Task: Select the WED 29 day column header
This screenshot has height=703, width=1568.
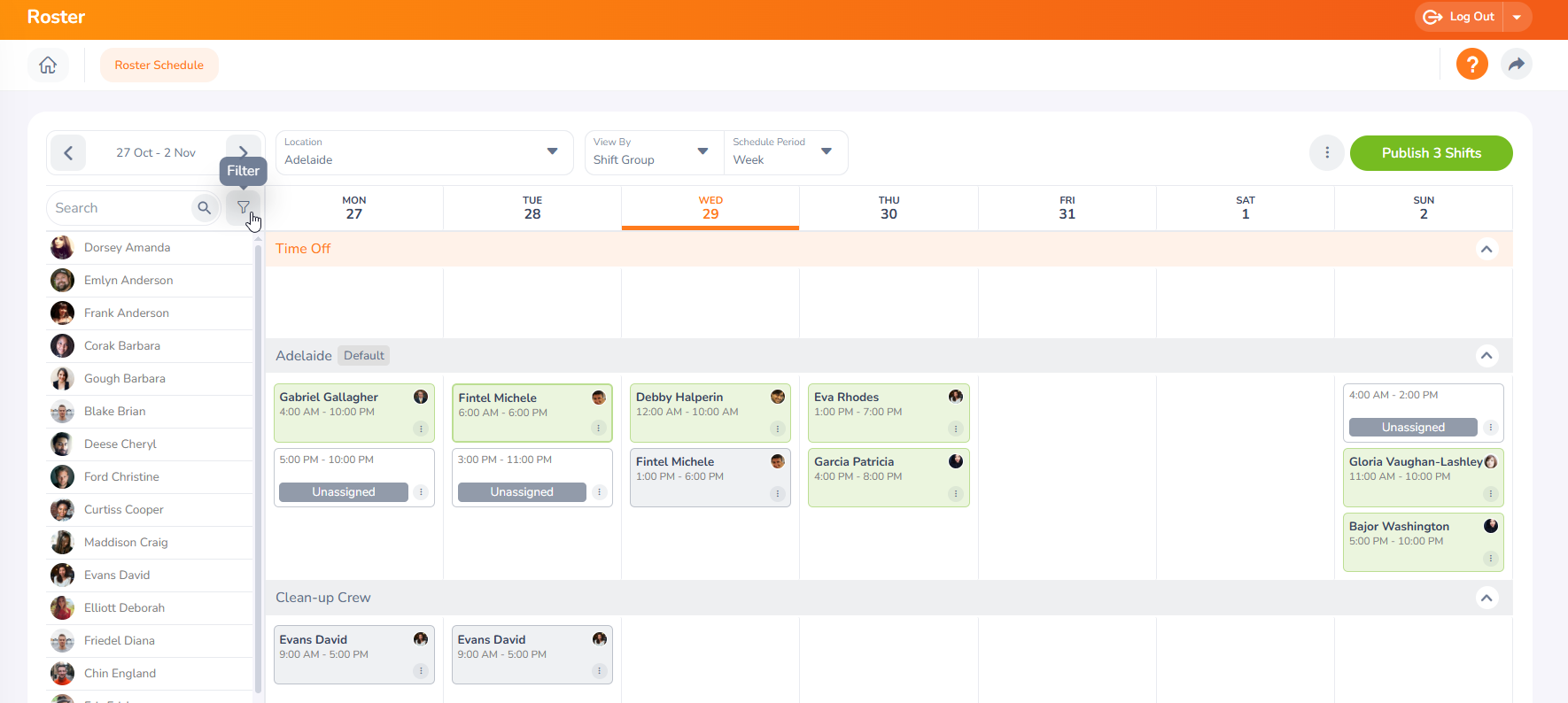Action: point(710,208)
